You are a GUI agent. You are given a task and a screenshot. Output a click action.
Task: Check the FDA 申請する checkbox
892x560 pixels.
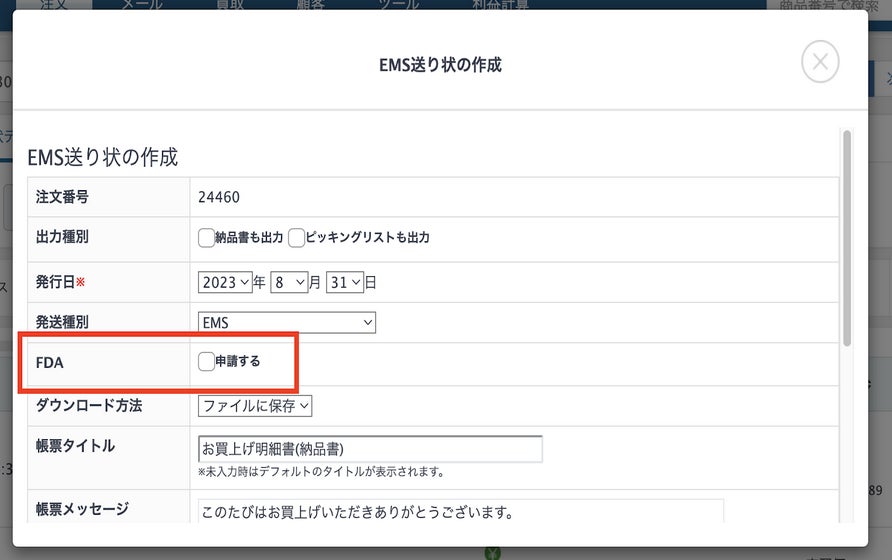pyautogui.click(x=206, y=361)
